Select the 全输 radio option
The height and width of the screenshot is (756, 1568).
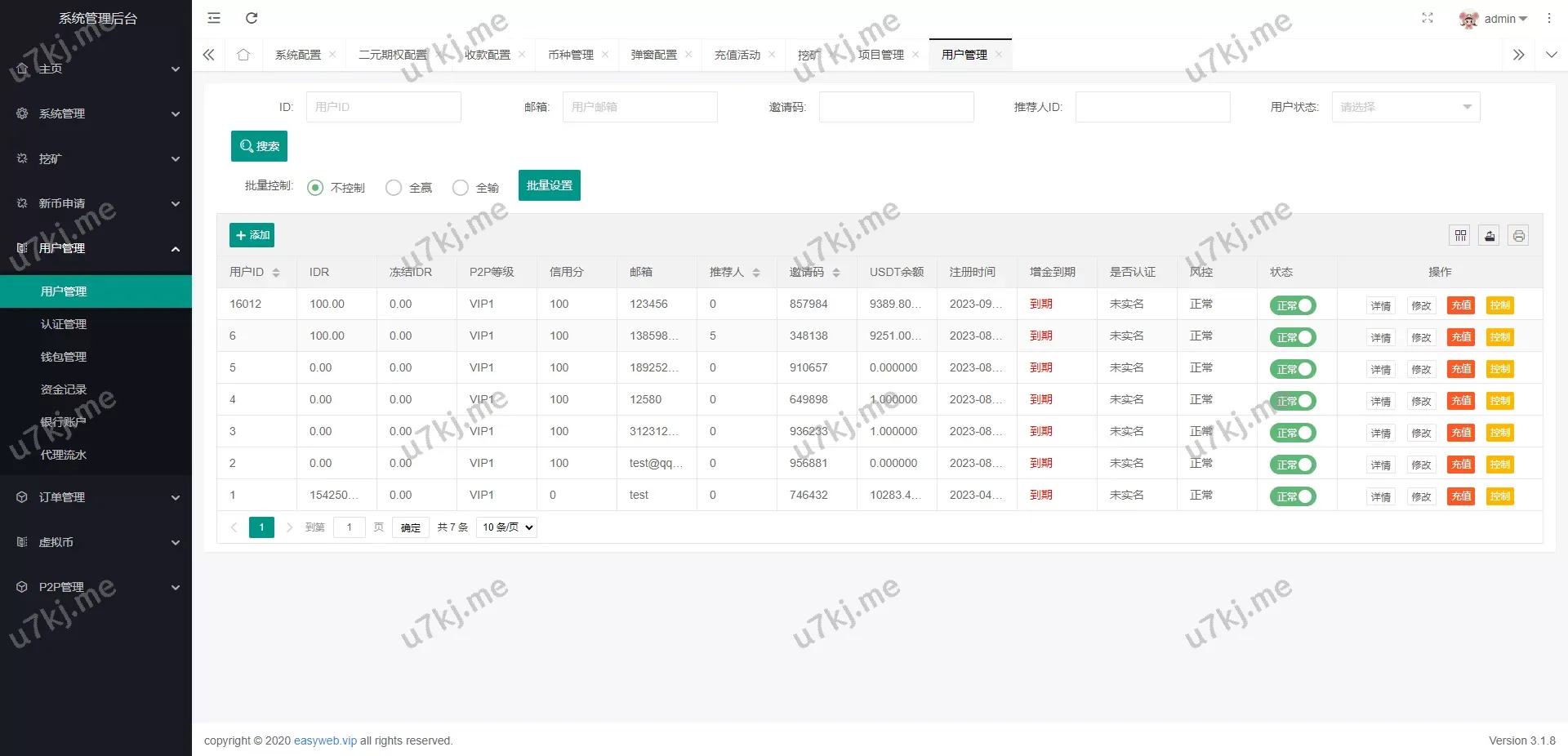coord(461,188)
